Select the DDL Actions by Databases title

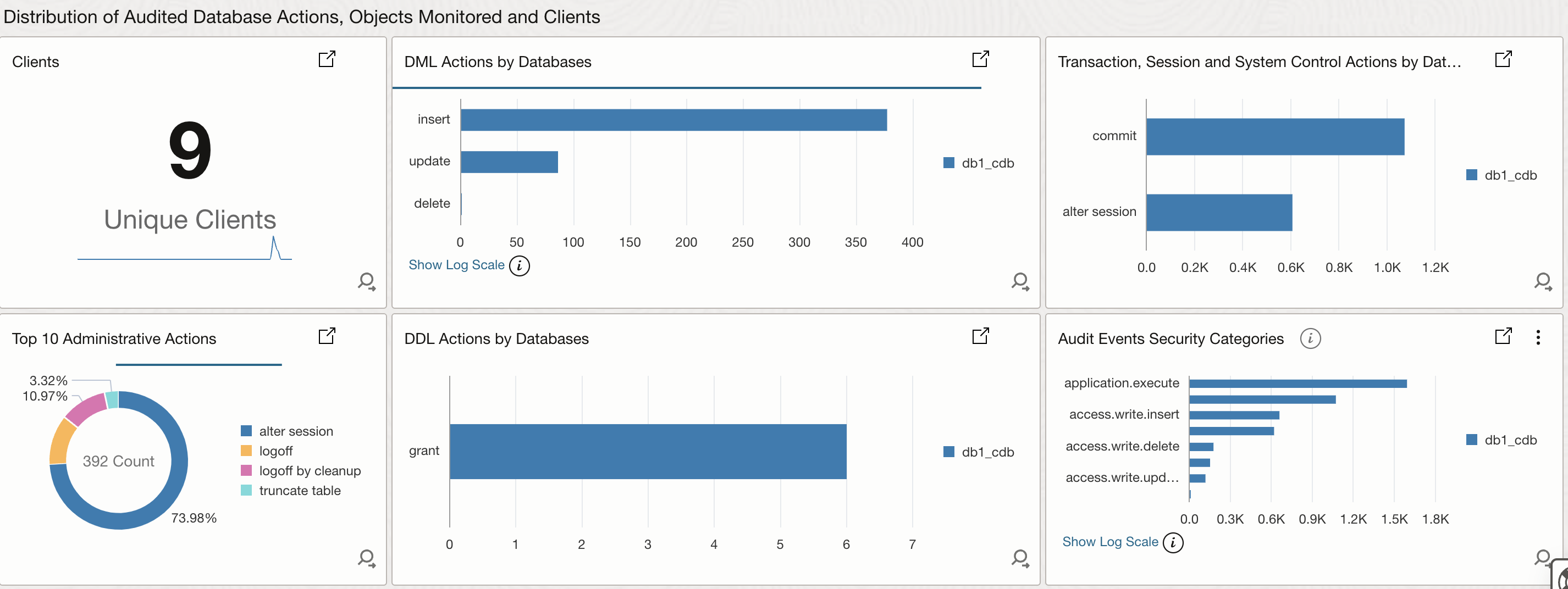496,338
